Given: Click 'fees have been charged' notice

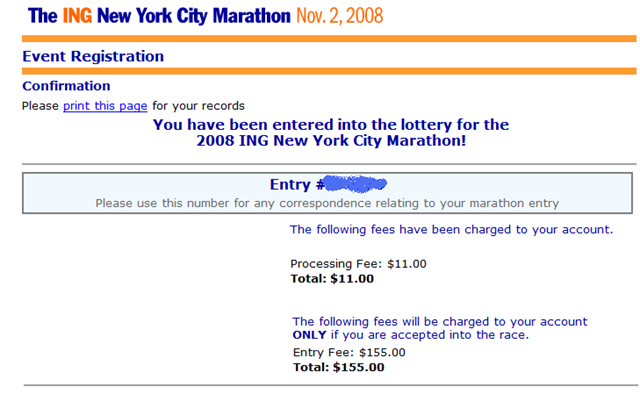Looking at the screenshot, I should coord(451,229).
